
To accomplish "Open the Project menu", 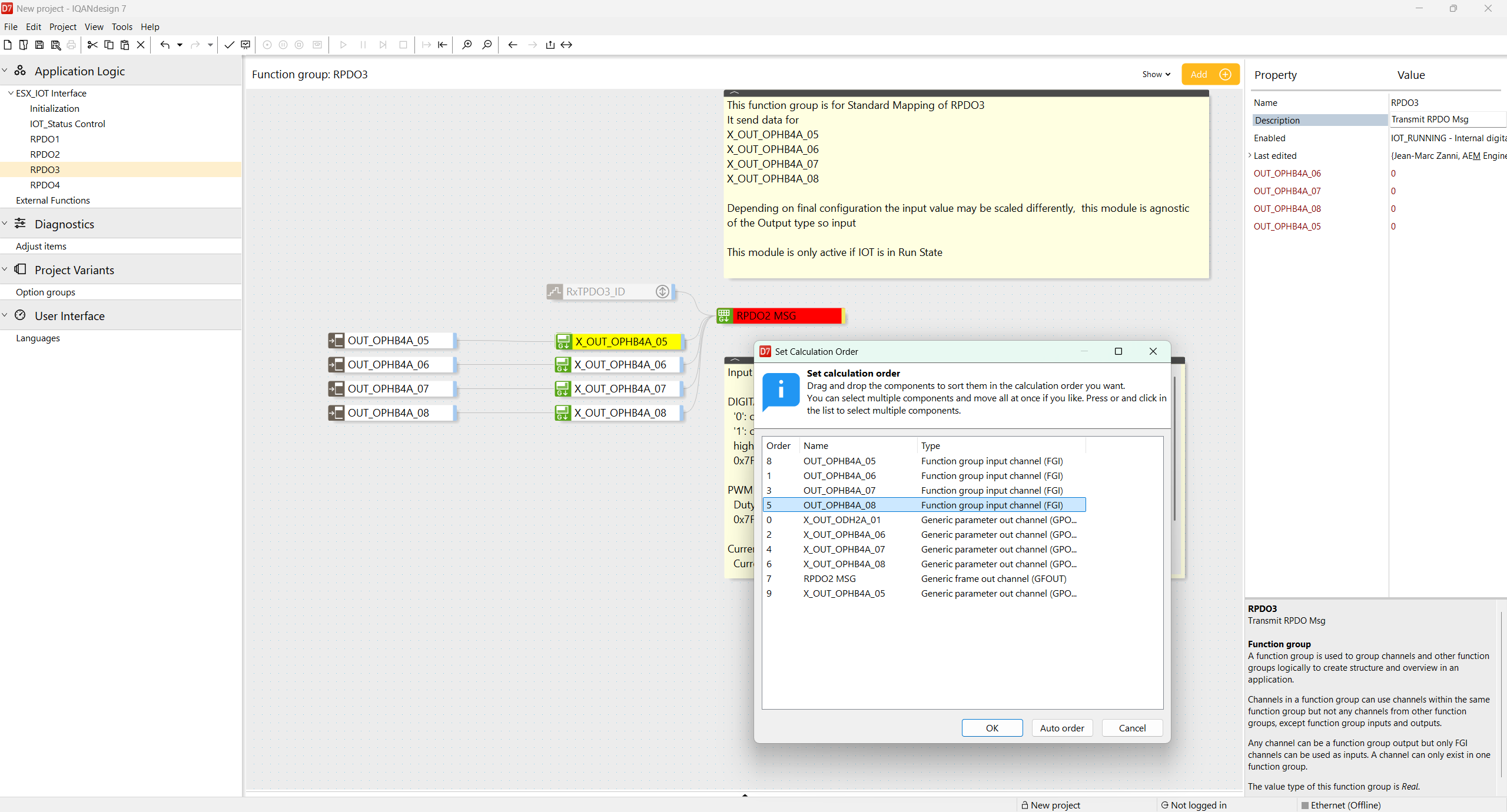I will [x=63, y=26].
